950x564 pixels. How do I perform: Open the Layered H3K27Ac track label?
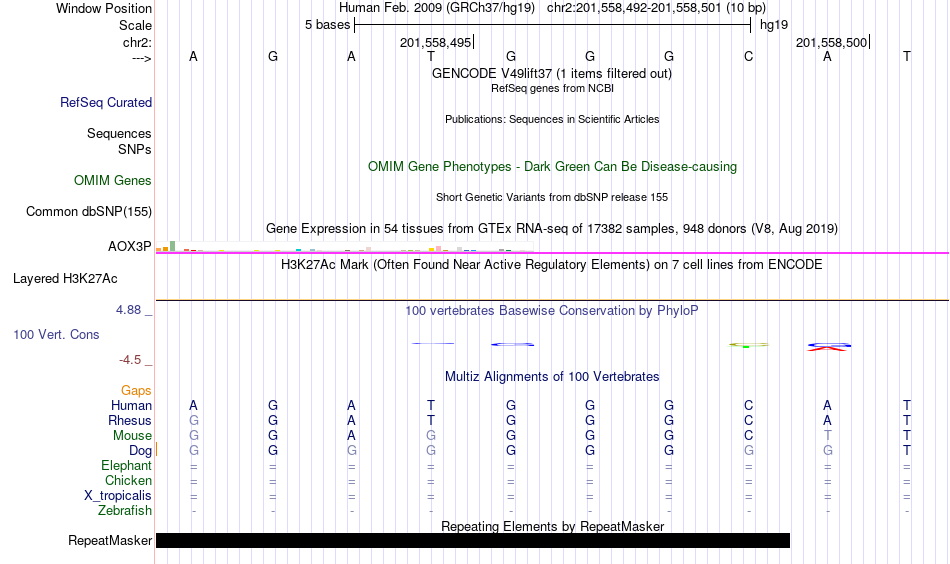point(65,279)
